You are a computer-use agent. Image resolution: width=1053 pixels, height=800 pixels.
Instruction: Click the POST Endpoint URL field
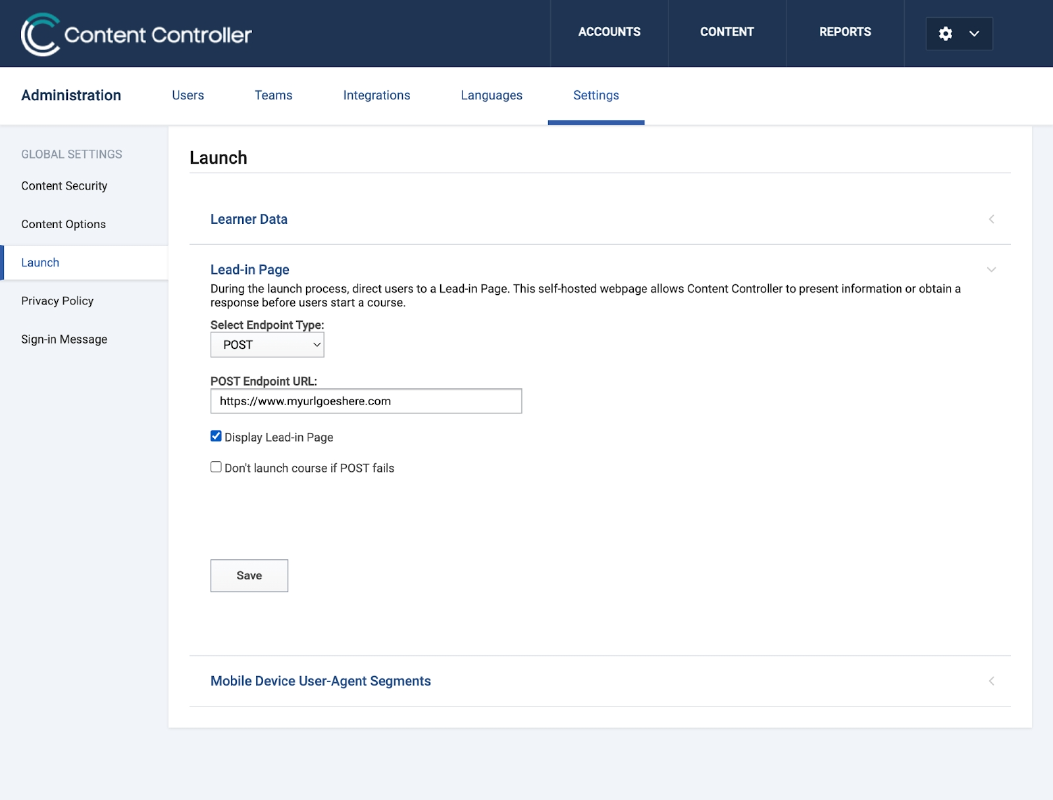(366, 401)
